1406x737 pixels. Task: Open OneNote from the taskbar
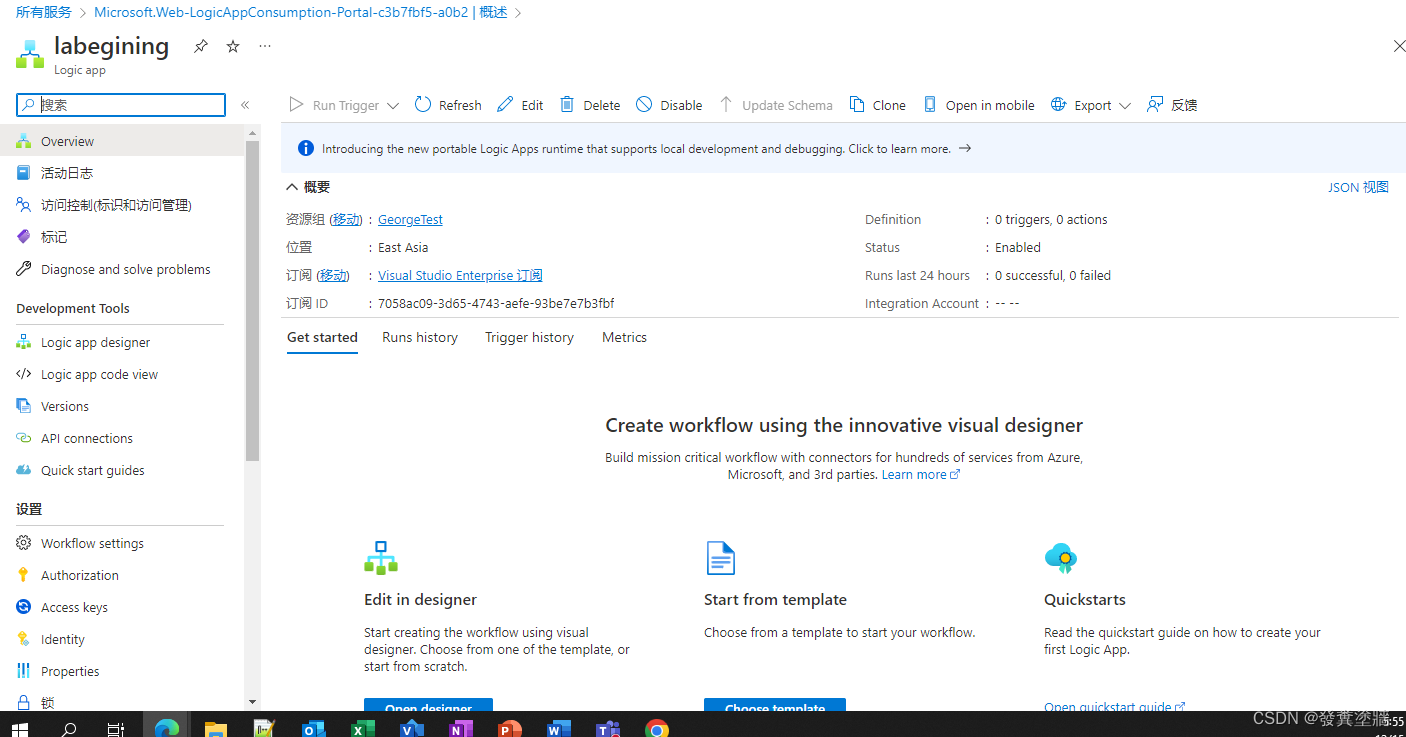(x=460, y=729)
